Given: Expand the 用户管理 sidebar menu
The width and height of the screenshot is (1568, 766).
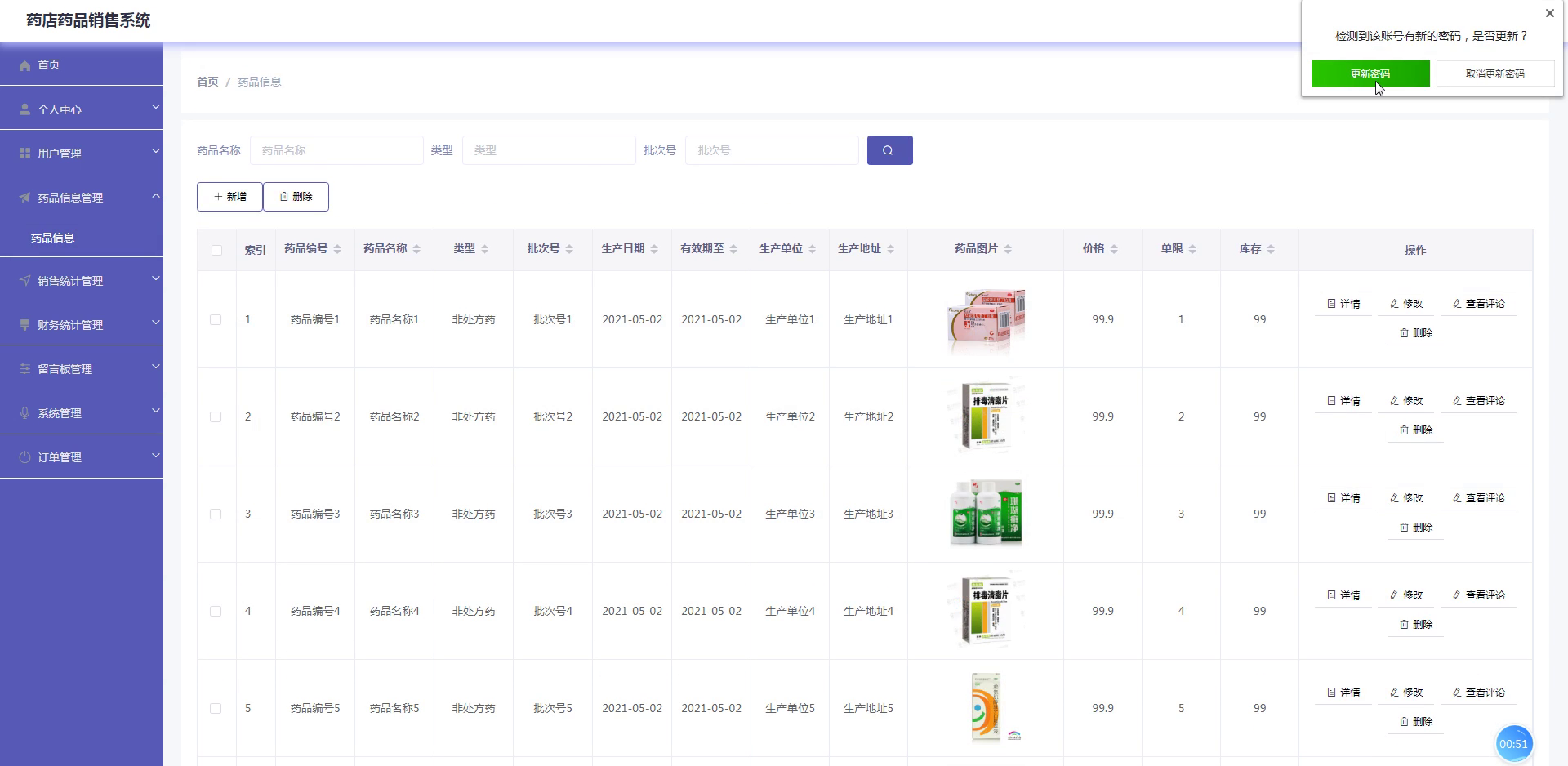Looking at the screenshot, I should point(82,153).
